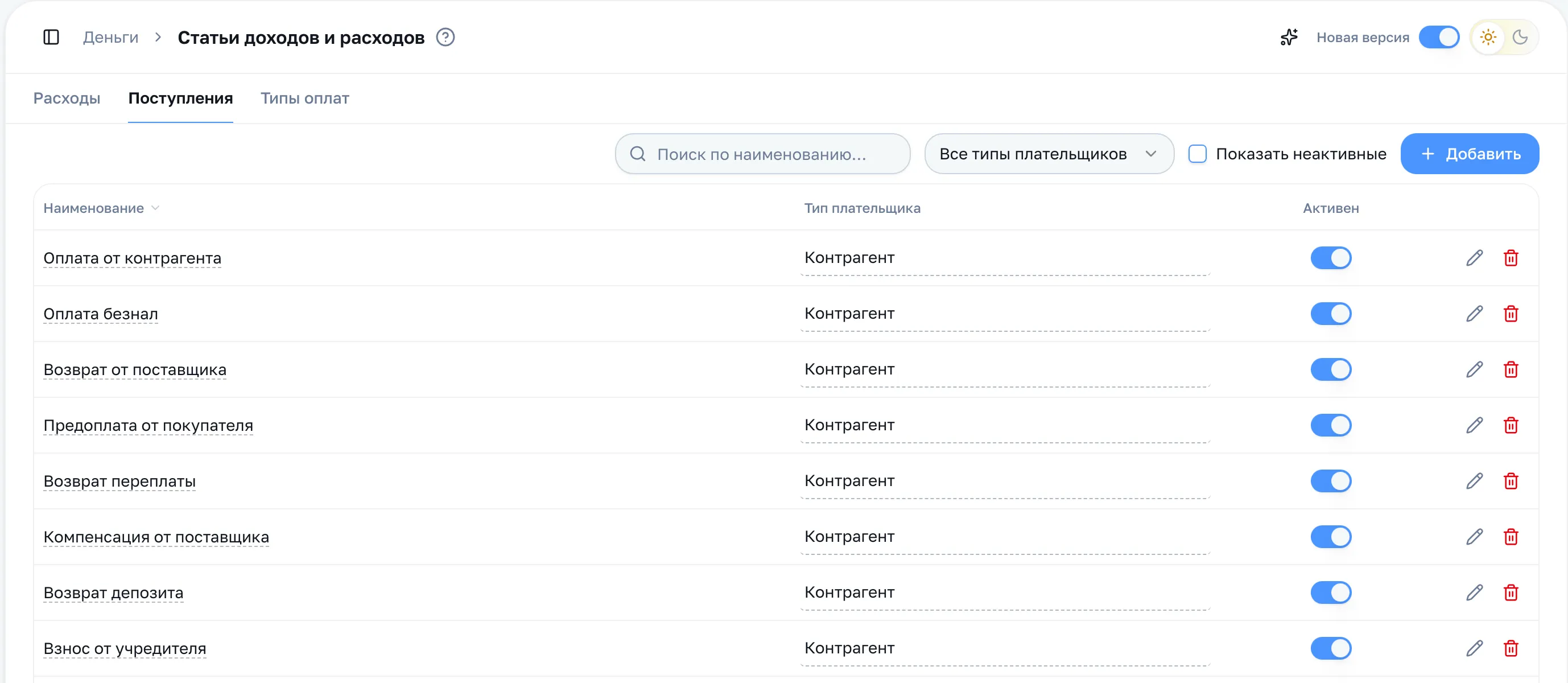Open payer type of Возврат переплаты
The height and width of the screenshot is (683, 1568).
tap(1004, 482)
